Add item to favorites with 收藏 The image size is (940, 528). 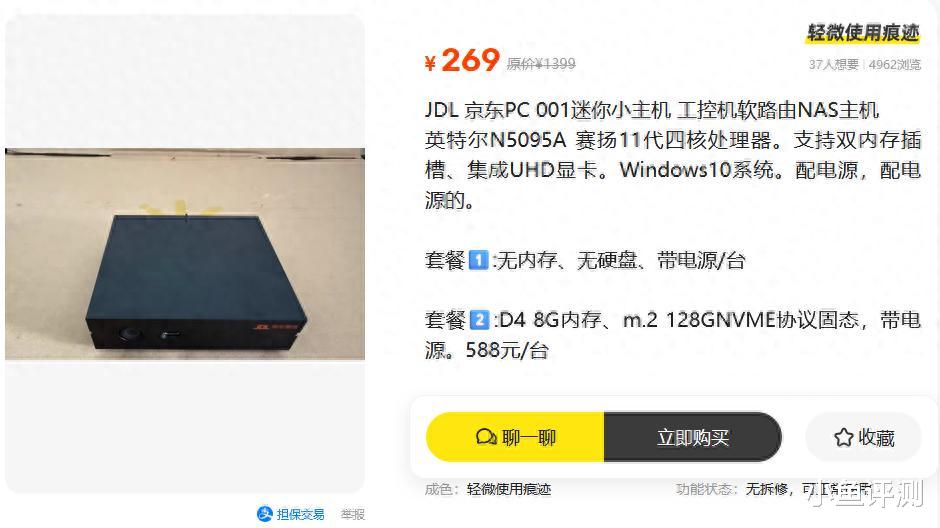pos(863,437)
